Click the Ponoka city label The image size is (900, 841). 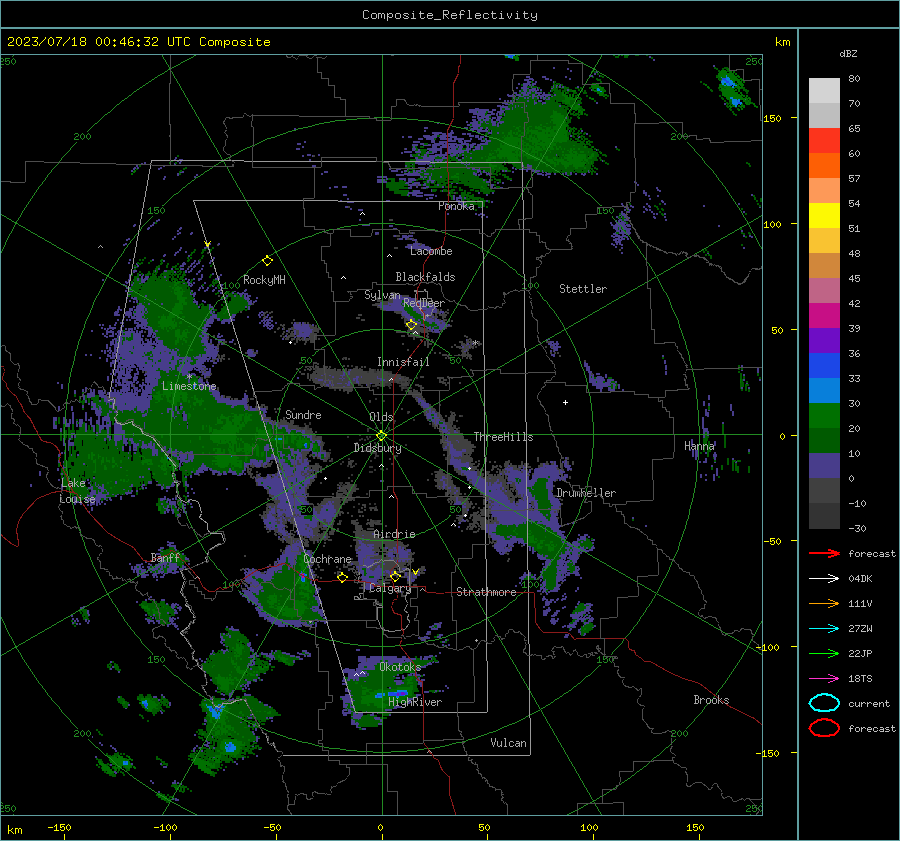tap(456, 206)
